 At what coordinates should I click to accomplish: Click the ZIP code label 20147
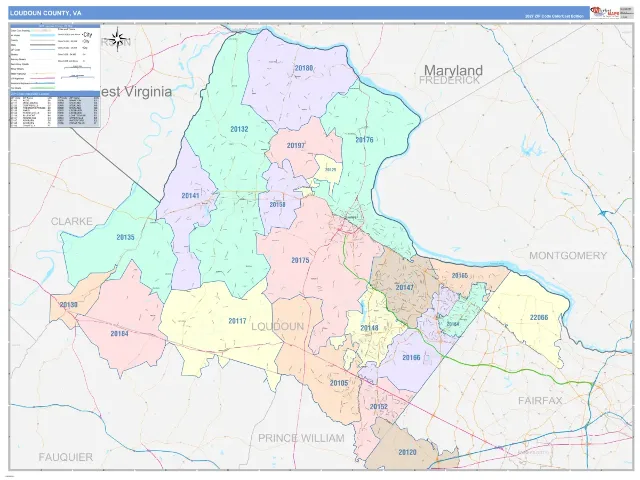[404, 287]
